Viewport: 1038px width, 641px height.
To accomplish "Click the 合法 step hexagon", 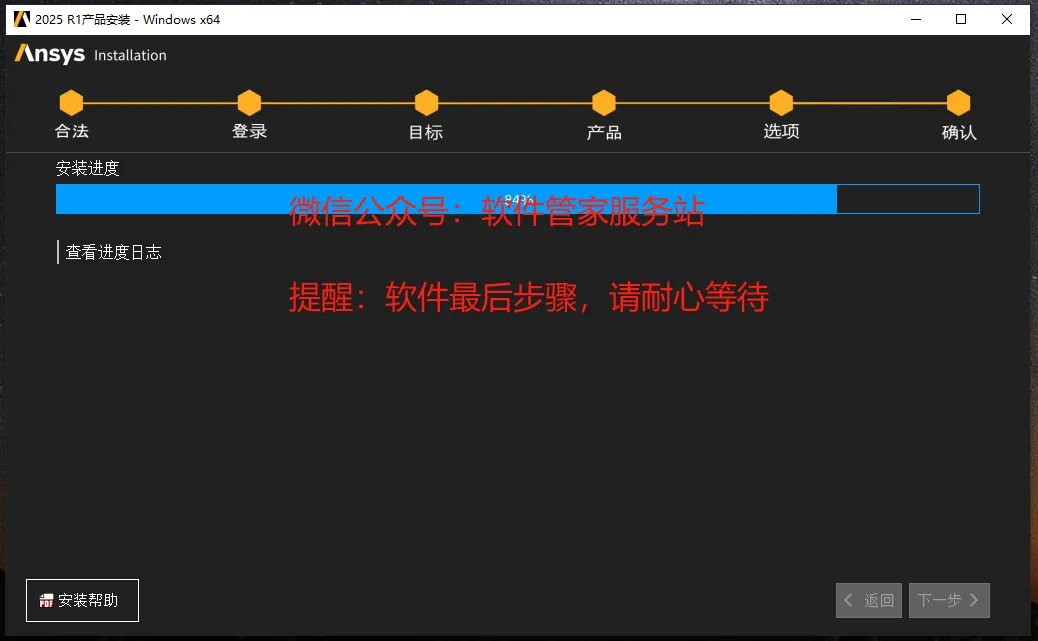I will pyautogui.click(x=71, y=103).
